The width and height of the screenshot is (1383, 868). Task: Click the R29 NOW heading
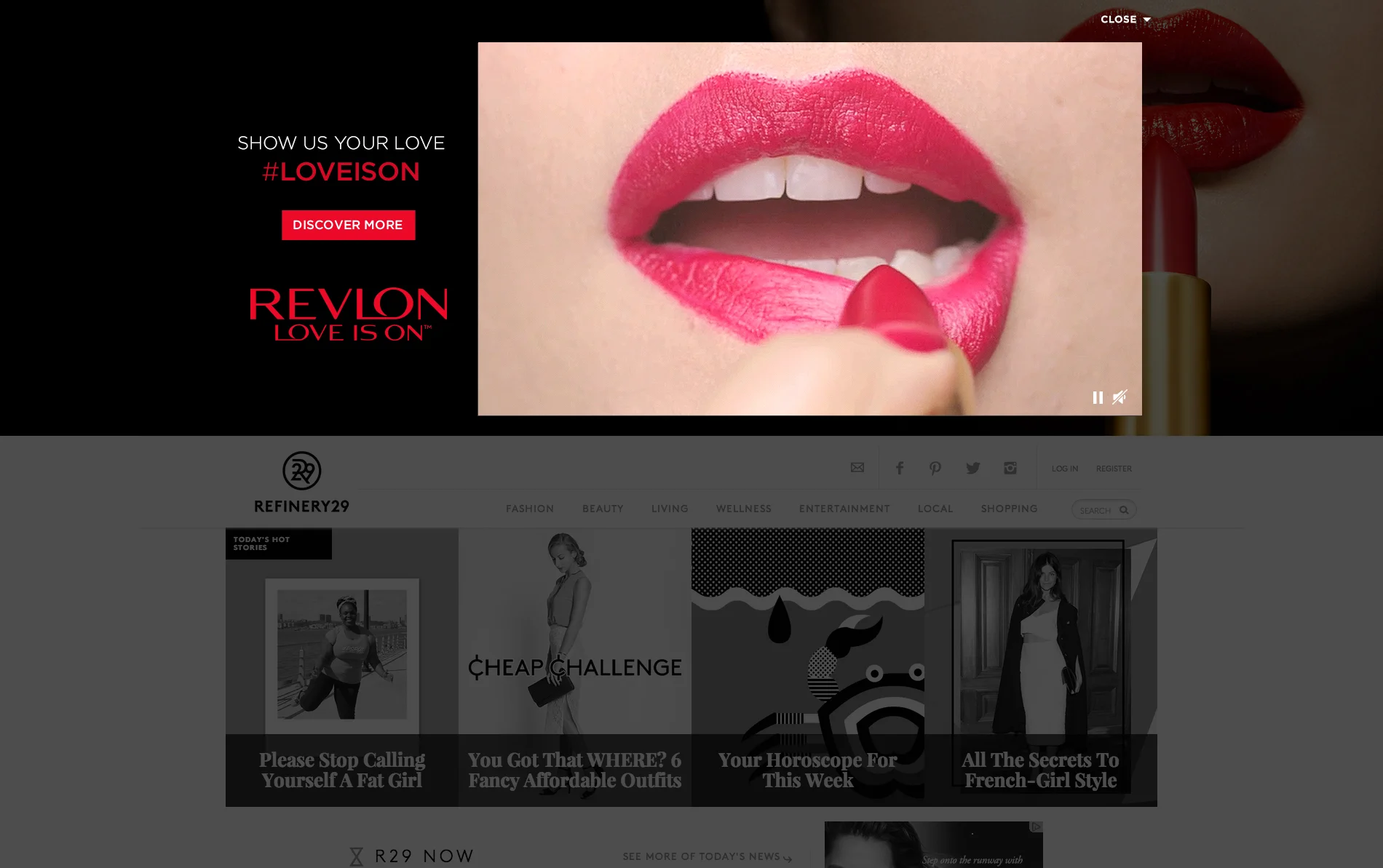coord(424,856)
